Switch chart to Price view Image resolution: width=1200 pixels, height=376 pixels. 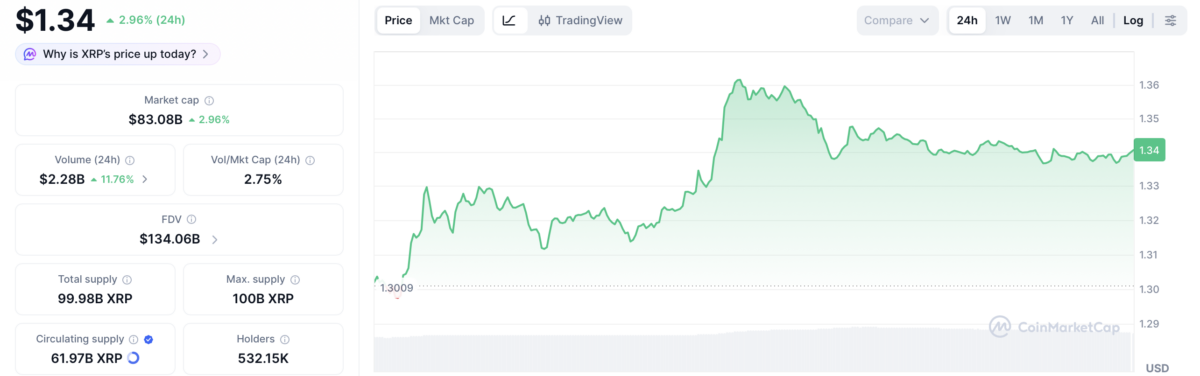tap(398, 20)
